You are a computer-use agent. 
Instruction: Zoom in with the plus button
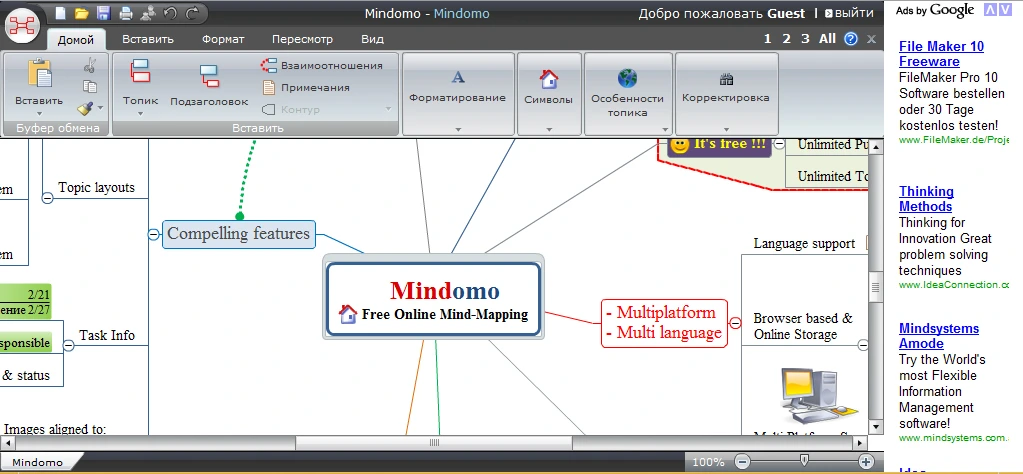[x=865, y=462]
